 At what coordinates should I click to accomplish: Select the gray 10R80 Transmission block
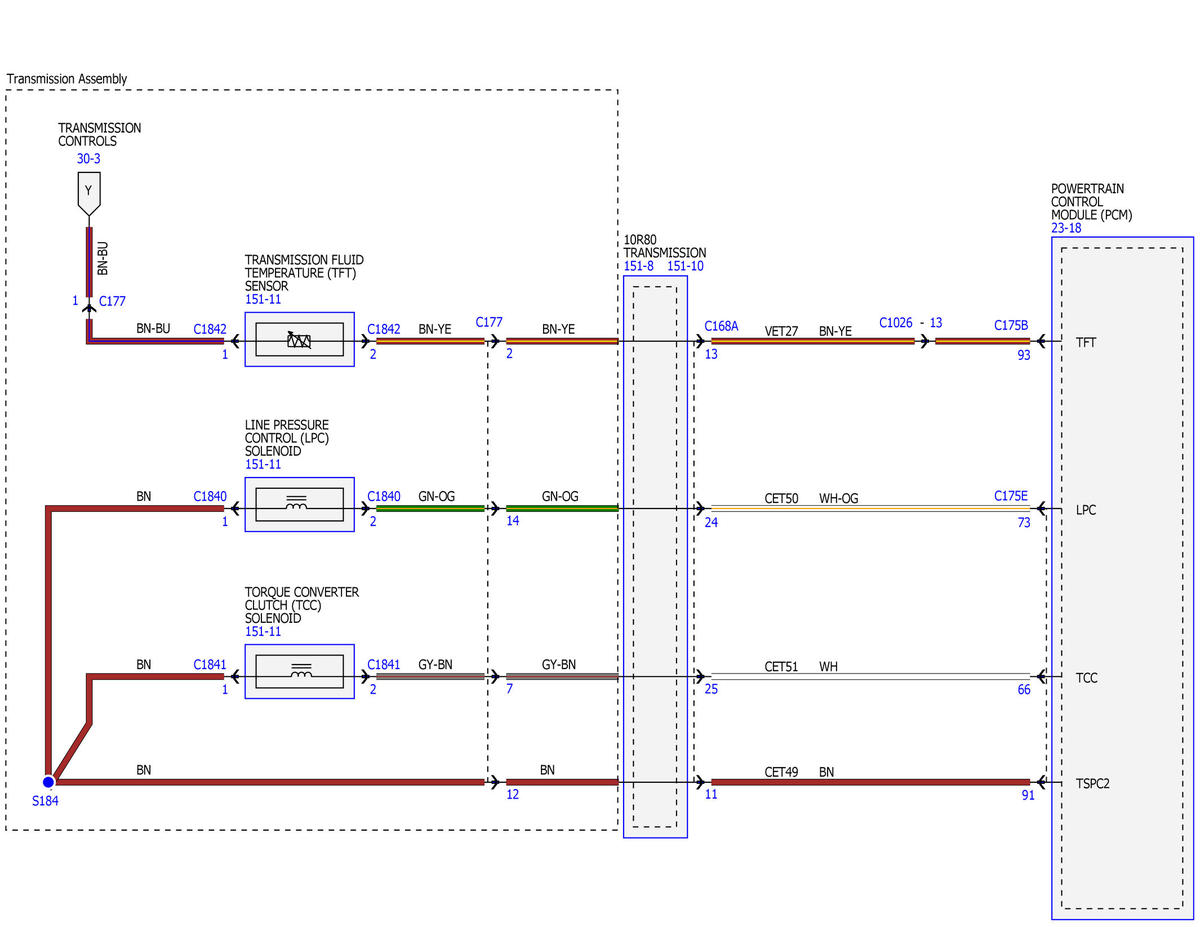(655, 557)
